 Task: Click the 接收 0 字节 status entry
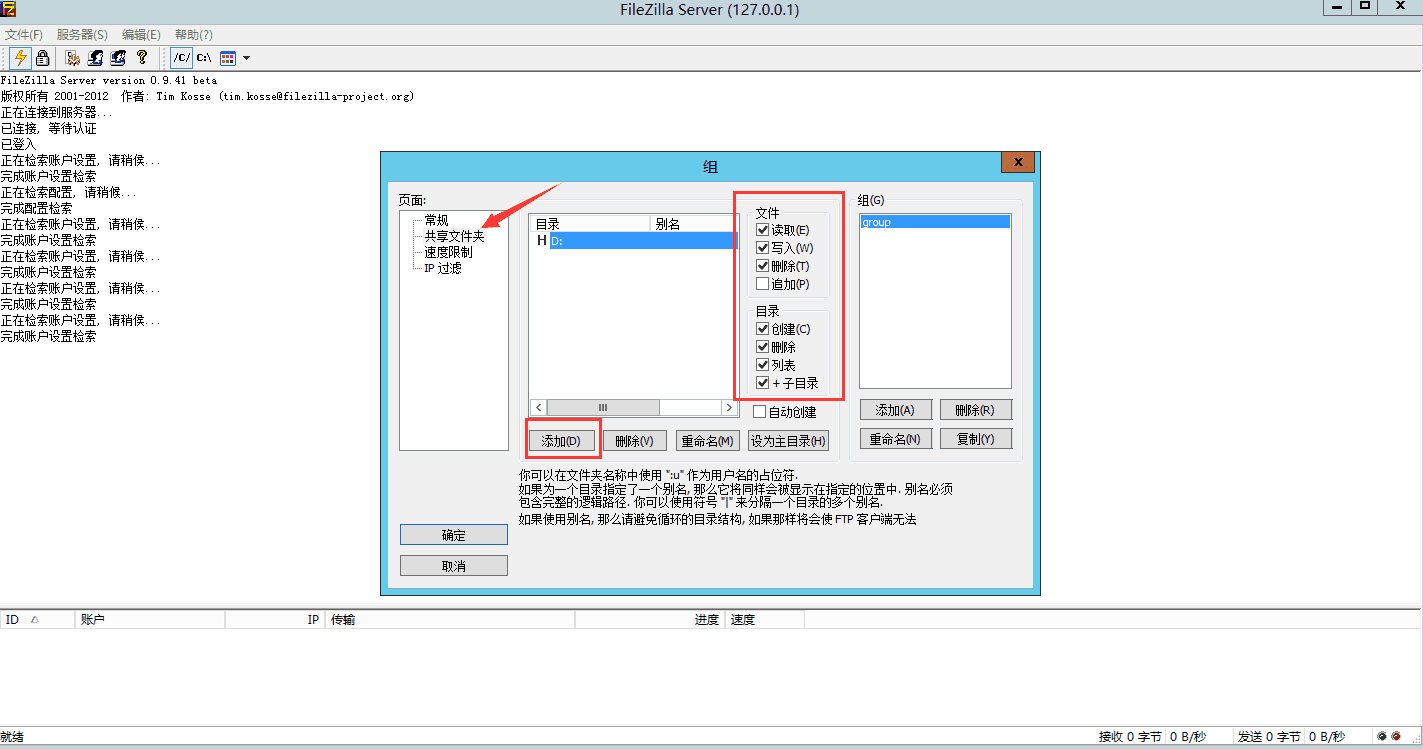click(x=1130, y=737)
